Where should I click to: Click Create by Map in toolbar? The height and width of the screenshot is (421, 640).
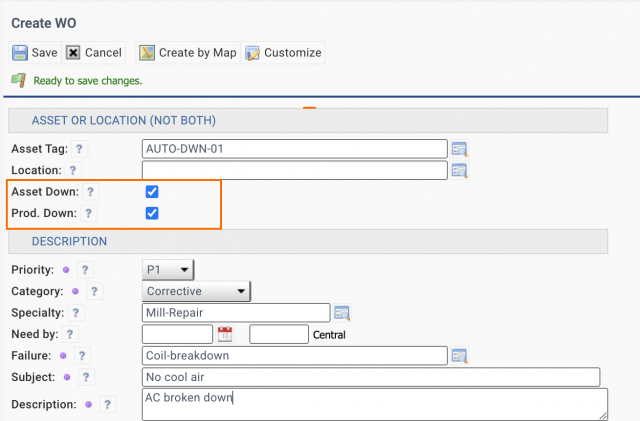(188, 53)
